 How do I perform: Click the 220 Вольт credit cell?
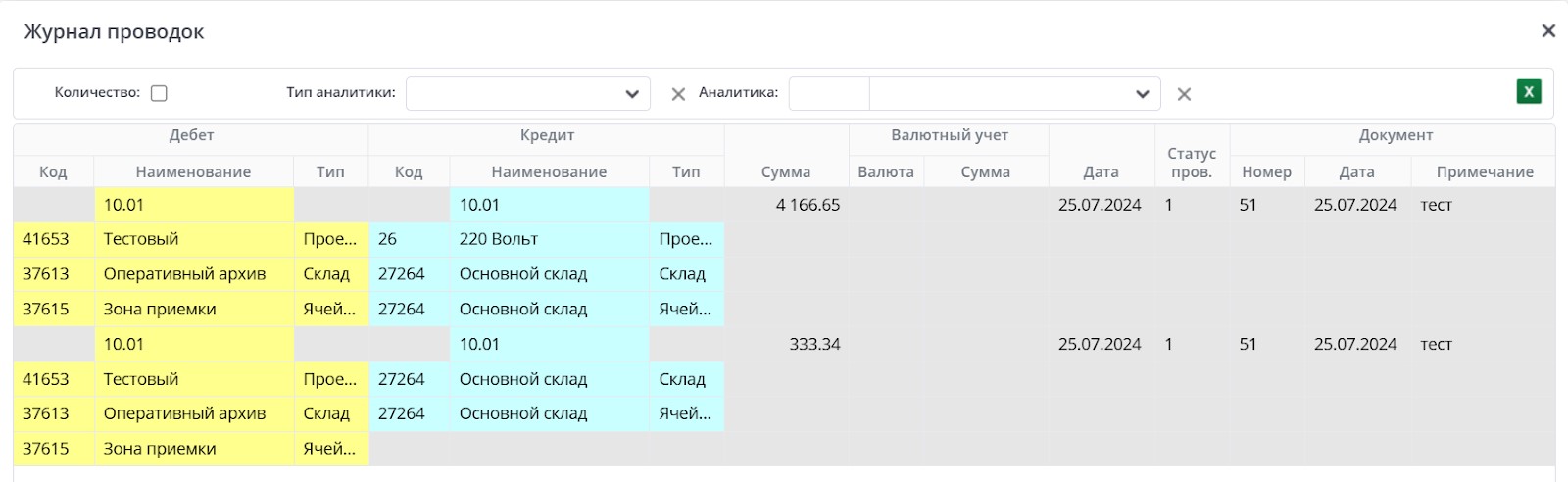click(549, 239)
